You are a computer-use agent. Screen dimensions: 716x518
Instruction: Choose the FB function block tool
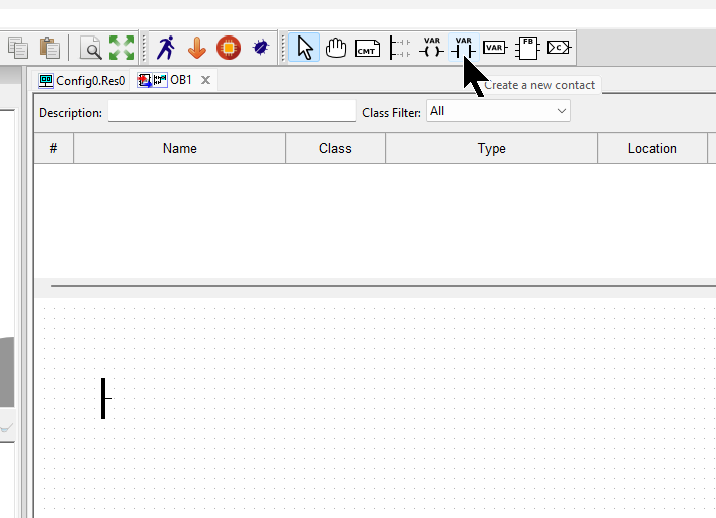pos(526,47)
